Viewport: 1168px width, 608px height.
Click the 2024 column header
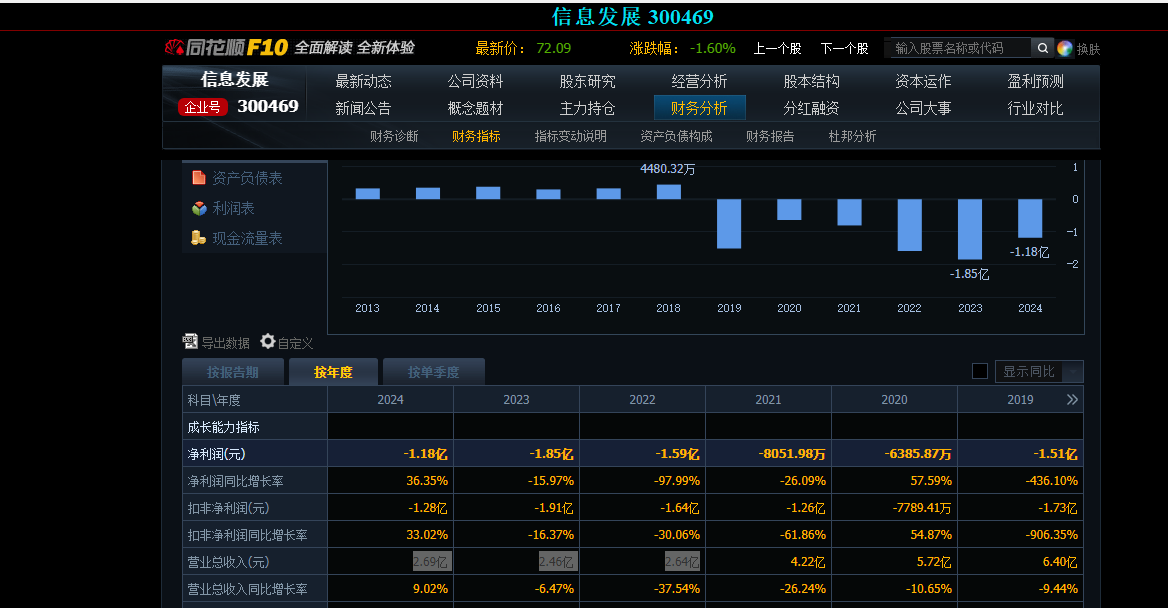coord(390,400)
